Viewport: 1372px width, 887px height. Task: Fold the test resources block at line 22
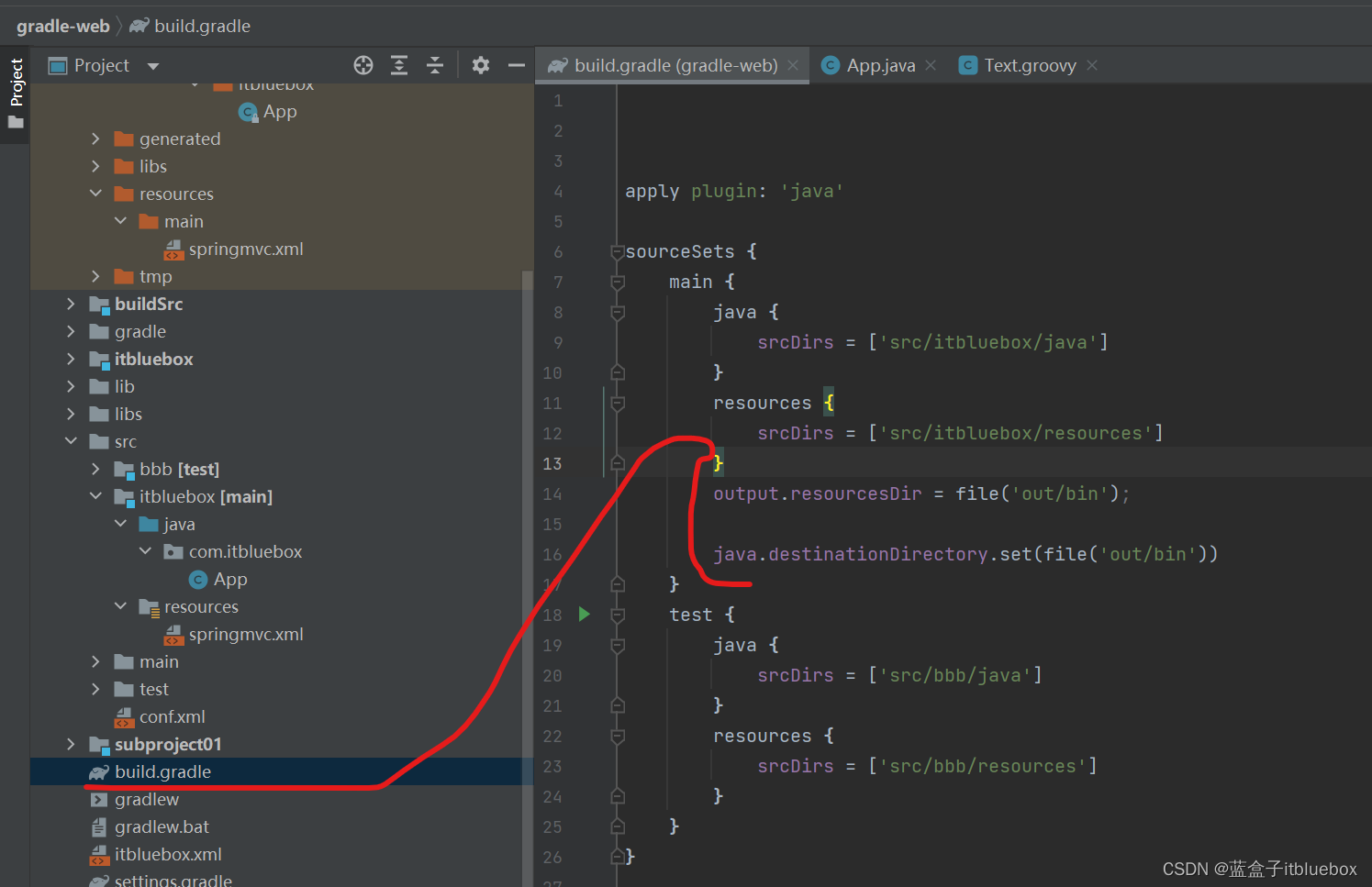click(x=618, y=736)
